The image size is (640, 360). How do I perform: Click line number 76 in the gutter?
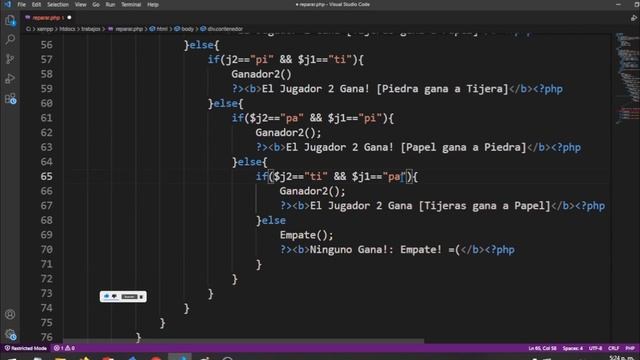[47, 337]
